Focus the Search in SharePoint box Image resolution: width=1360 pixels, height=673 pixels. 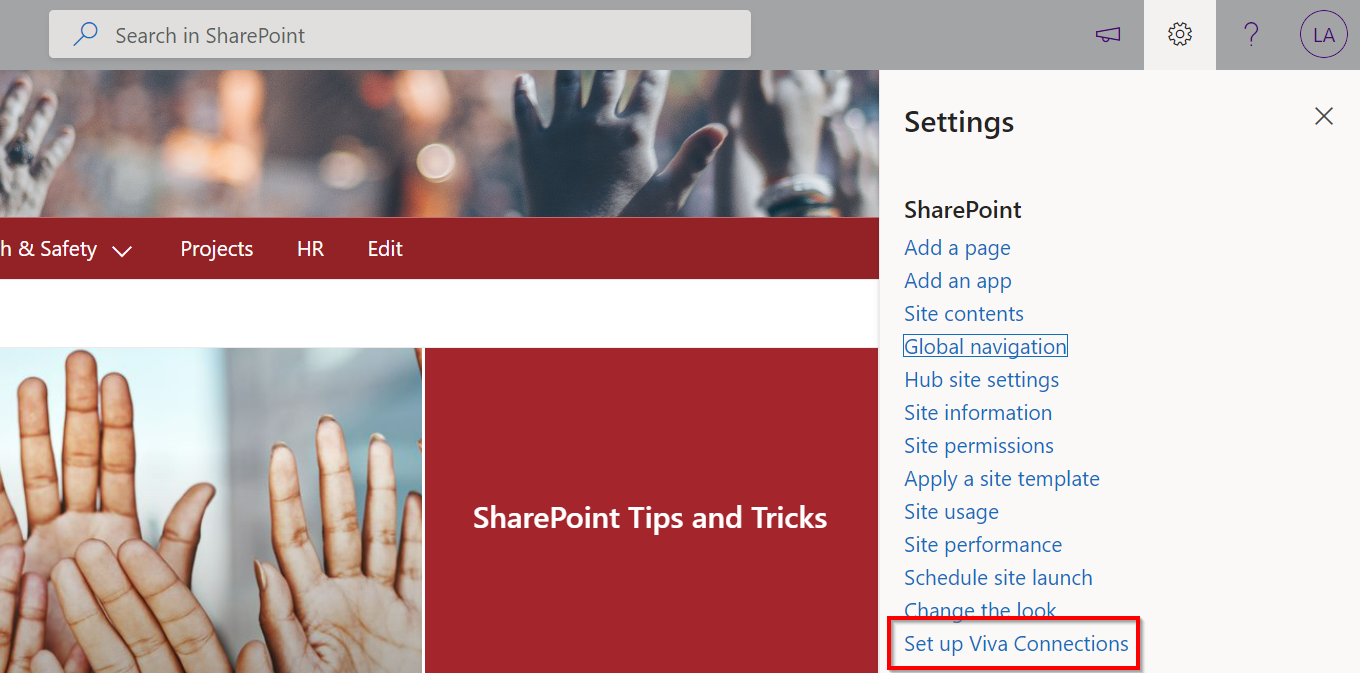400,35
